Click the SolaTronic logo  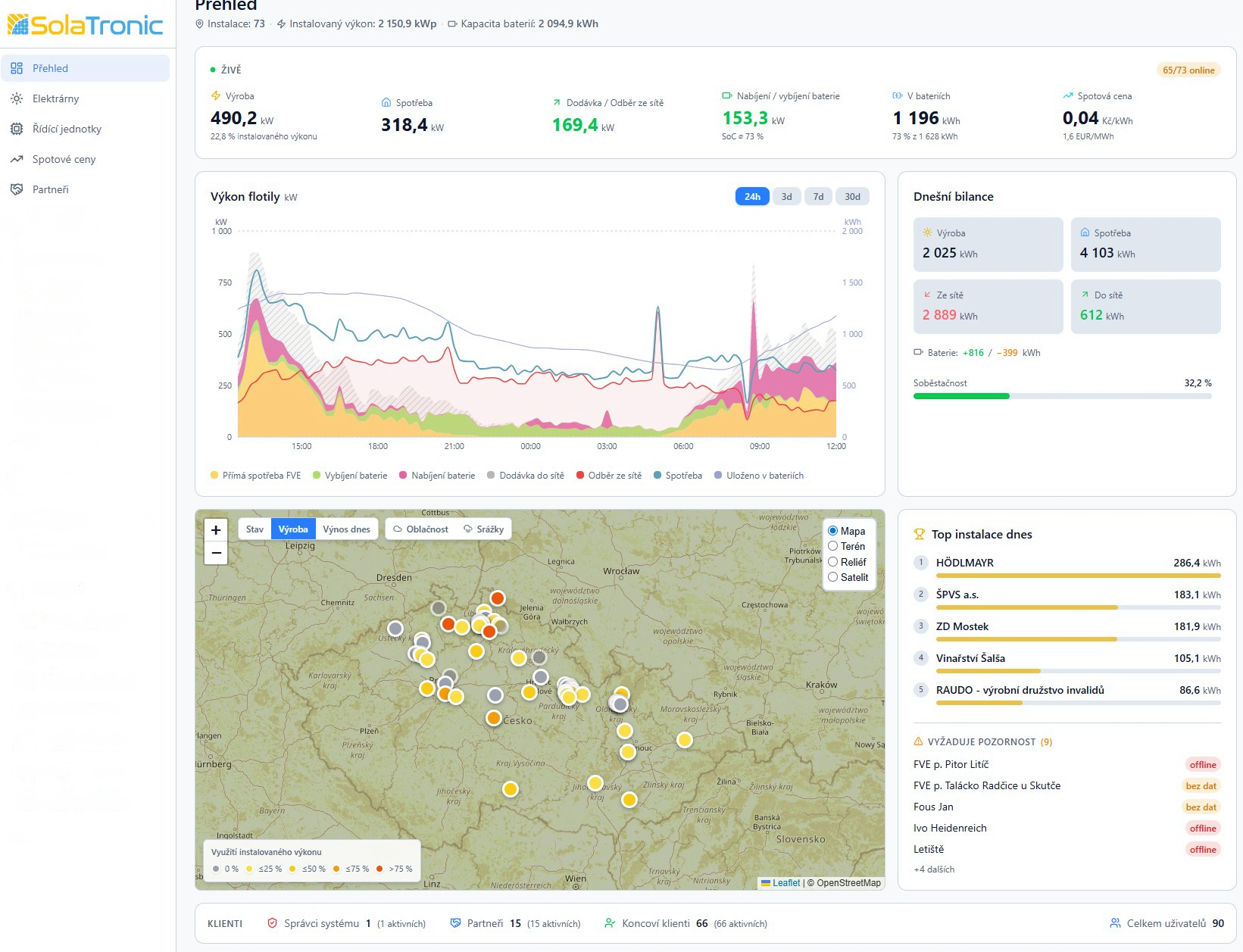click(x=86, y=25)
